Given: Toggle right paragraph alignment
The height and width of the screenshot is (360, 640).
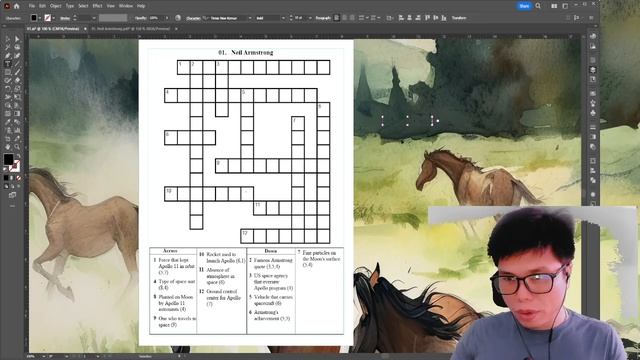Looking at the screenshot, I should [352, 18].
